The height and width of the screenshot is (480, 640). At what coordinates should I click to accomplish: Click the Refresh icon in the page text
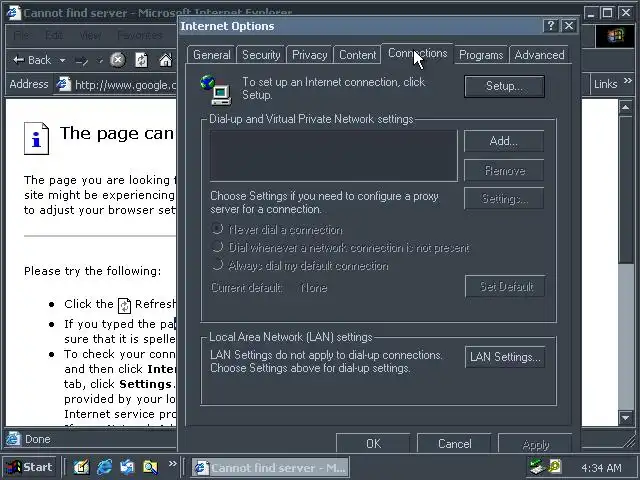click(x=124, y=305)
